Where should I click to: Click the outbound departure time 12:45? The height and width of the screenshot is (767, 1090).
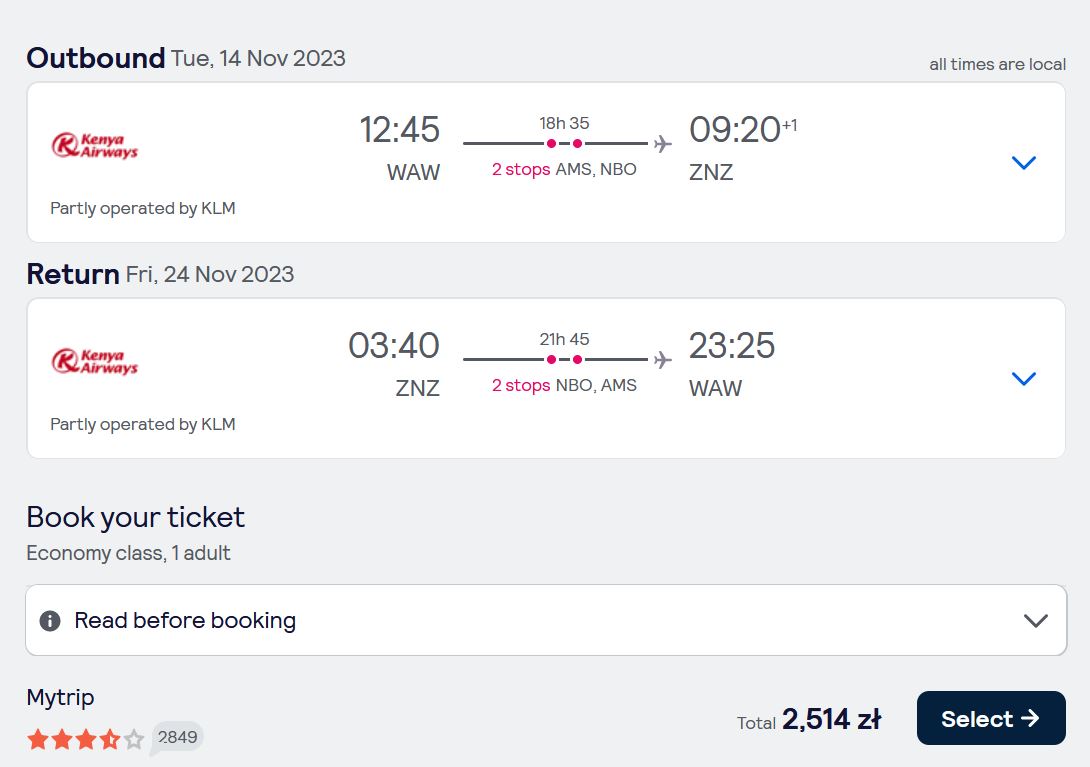click(x=399, y=129)
